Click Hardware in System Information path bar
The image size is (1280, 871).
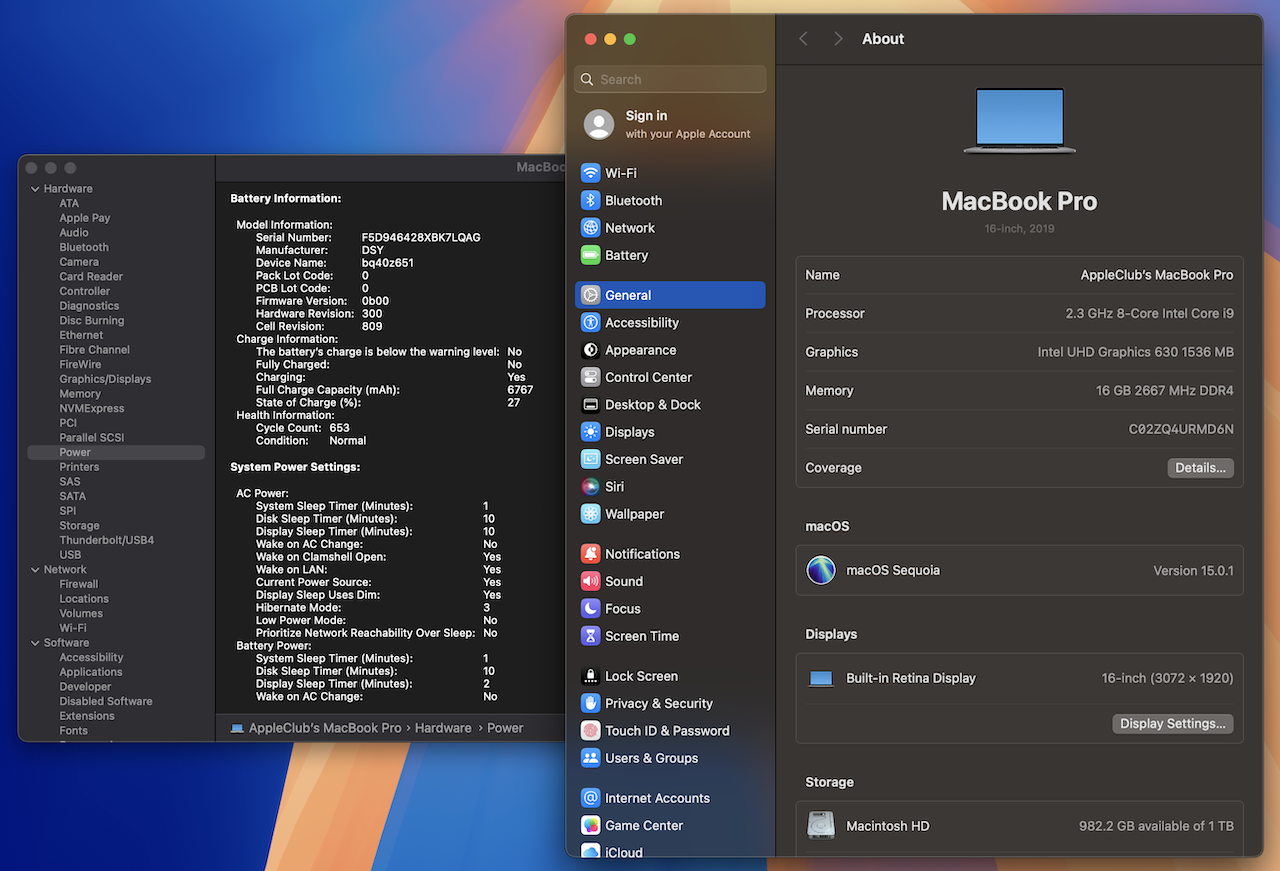pos(443,728)
